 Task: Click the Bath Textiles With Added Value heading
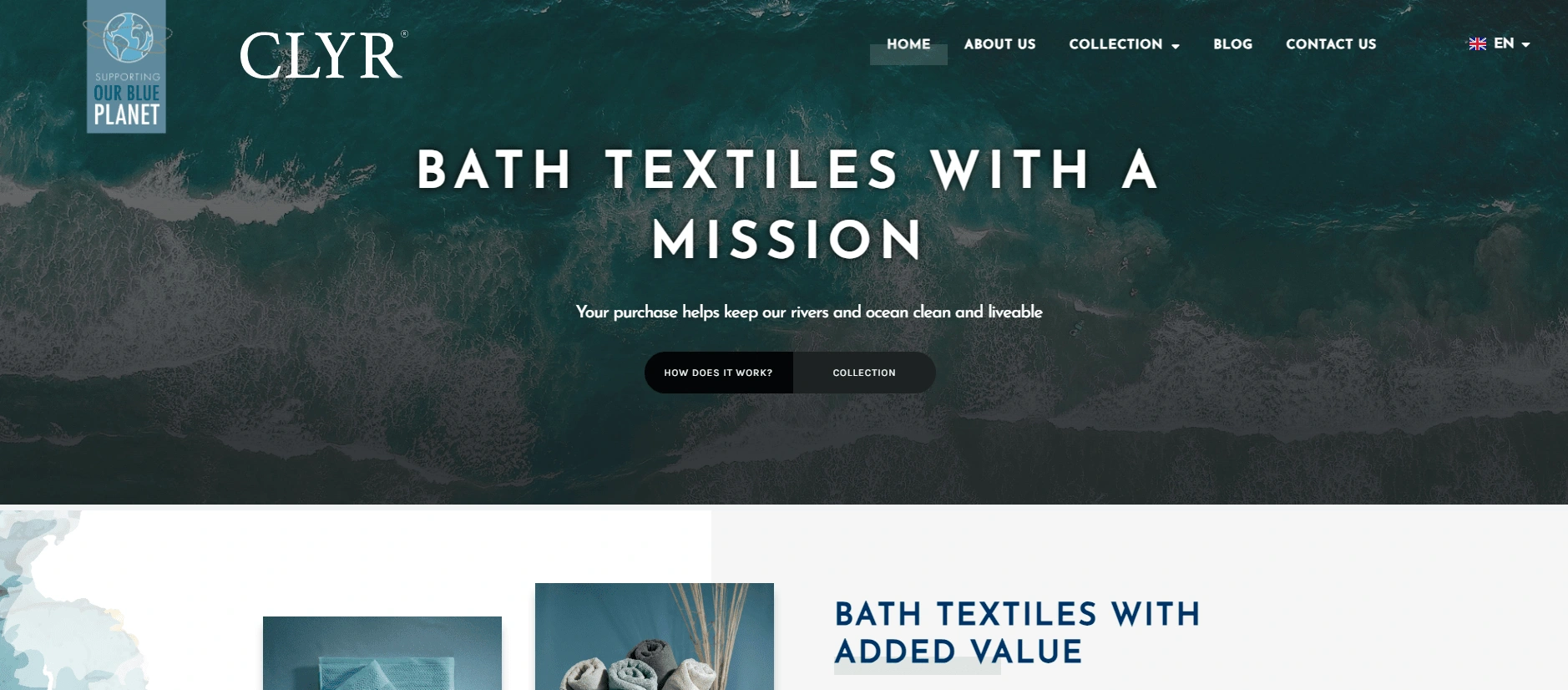coord(1017,632)
